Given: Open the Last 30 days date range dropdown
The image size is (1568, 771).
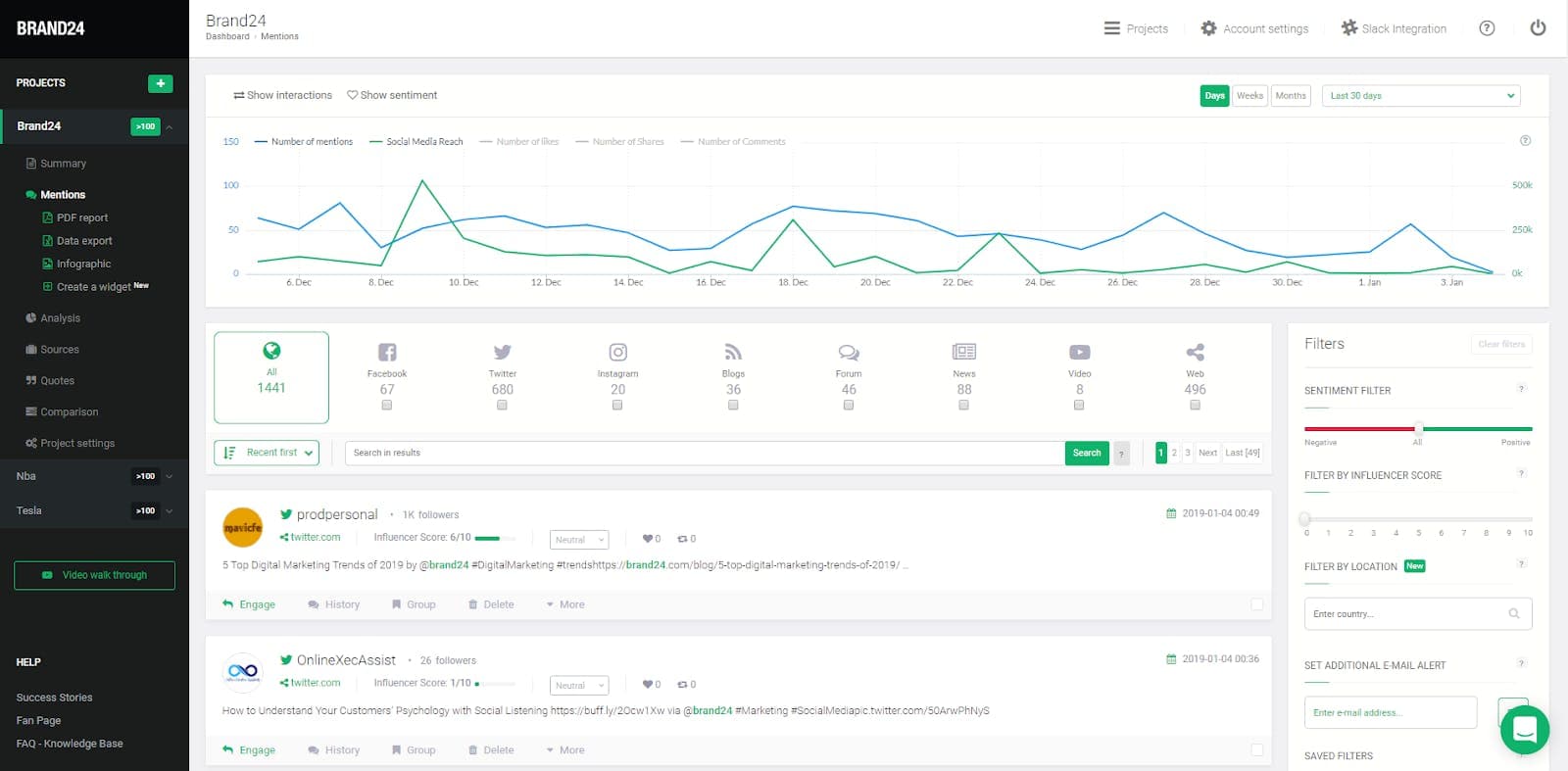Looking at the screenshot, I should click(x=1421, y=96).
